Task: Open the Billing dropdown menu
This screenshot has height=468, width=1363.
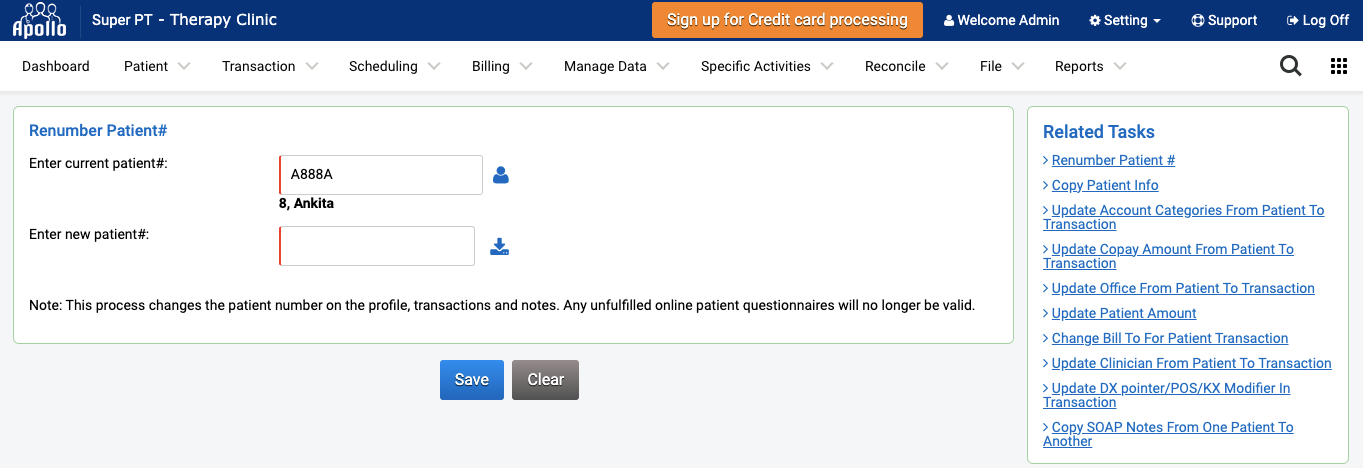Action: [502, 66]
